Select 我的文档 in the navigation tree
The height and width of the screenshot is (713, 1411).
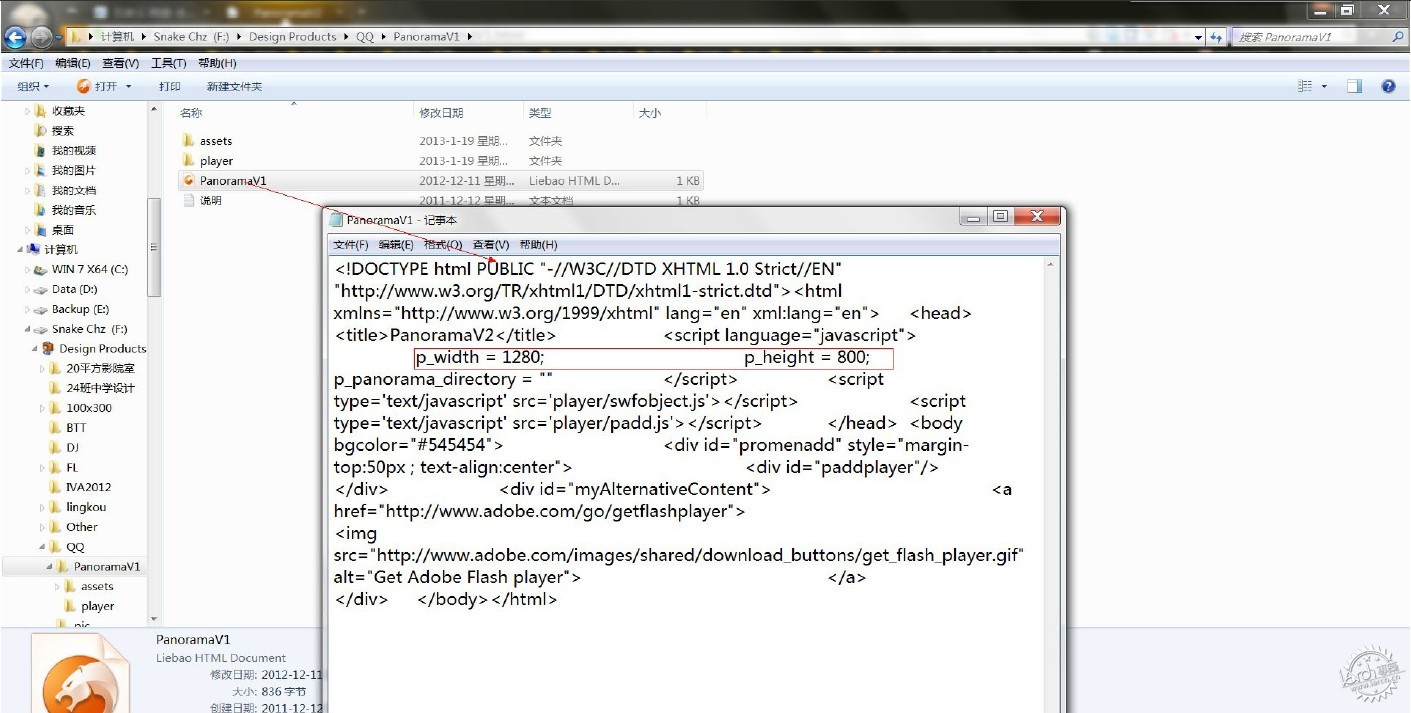pos(73,191)
